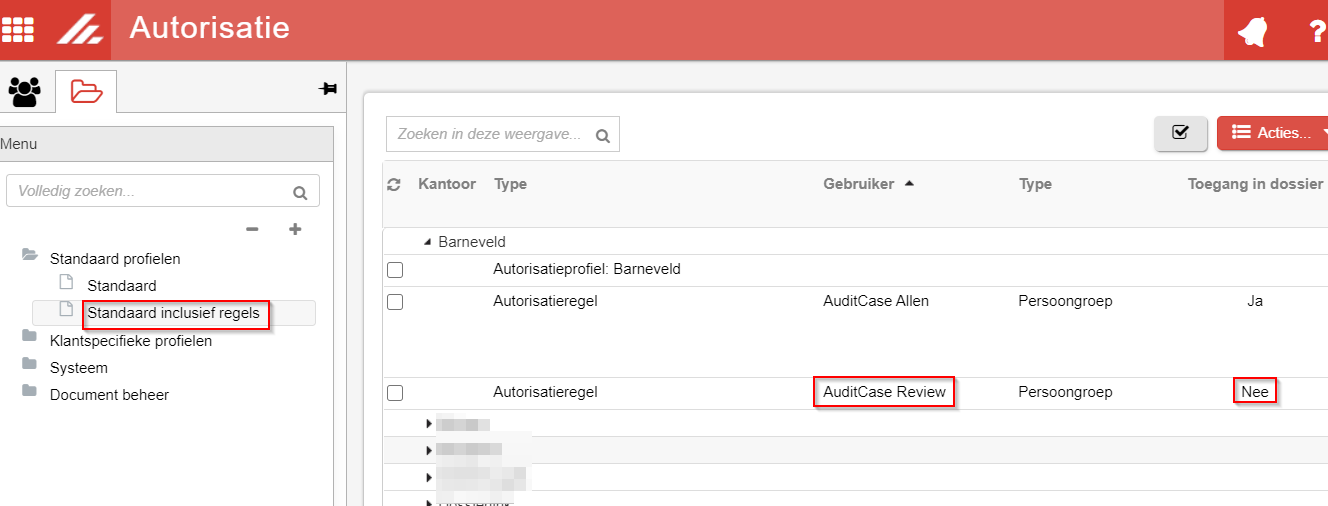Open notifications bell icon
The width and height of the screenshot is (1328, 506).
click(x=1251, y=31)
